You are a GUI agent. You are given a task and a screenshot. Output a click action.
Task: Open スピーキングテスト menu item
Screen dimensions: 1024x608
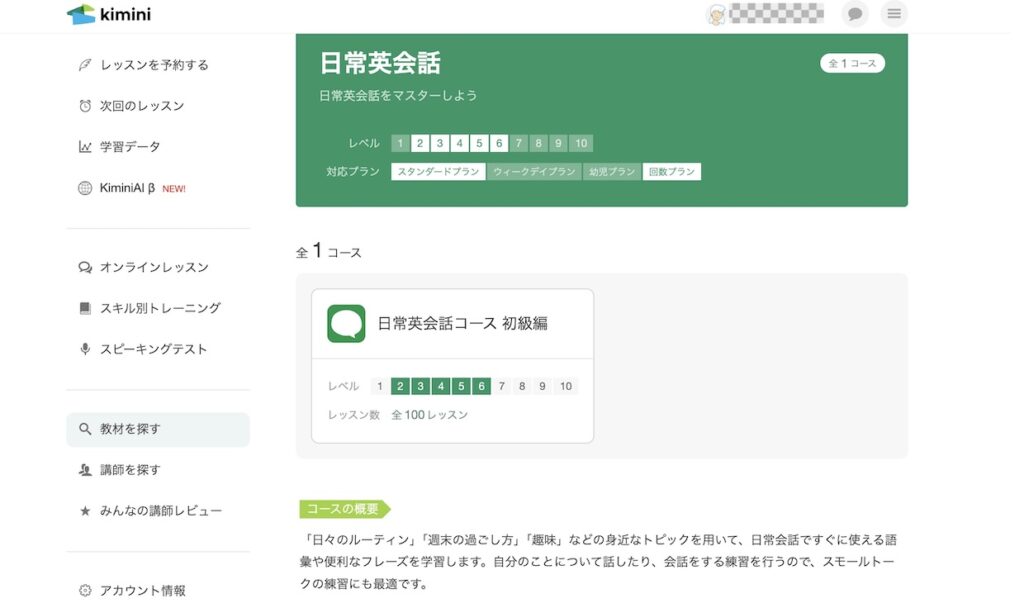point(153,349)
